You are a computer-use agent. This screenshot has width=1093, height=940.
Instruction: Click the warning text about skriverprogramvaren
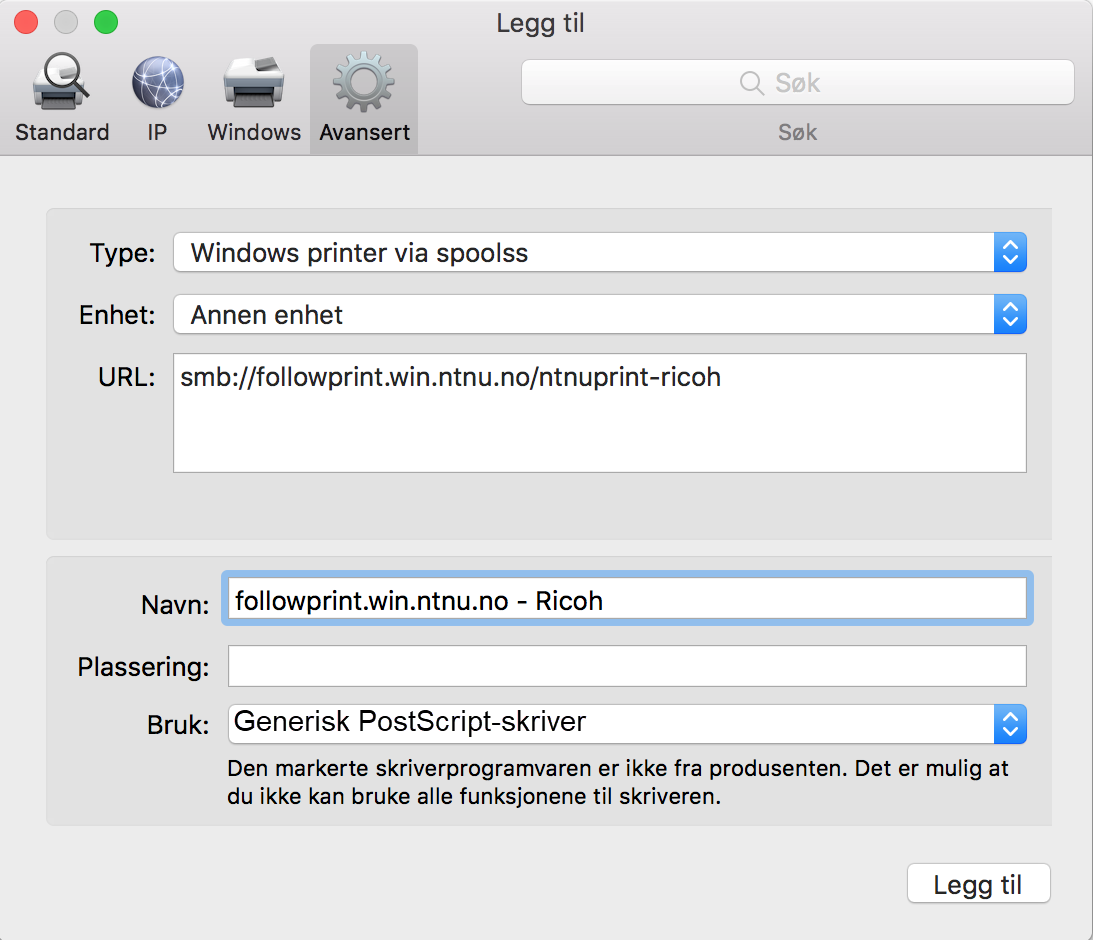click(618, 782)
